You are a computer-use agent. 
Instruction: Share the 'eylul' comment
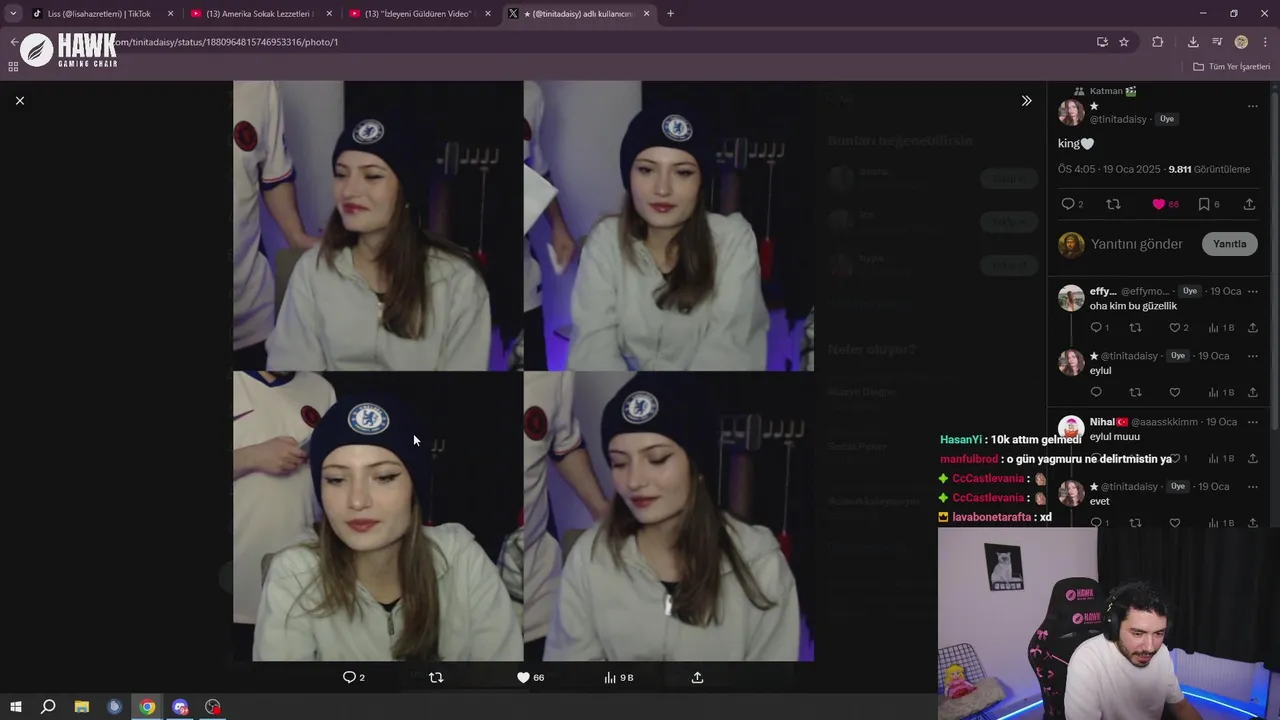click(x=1253, y=392)
